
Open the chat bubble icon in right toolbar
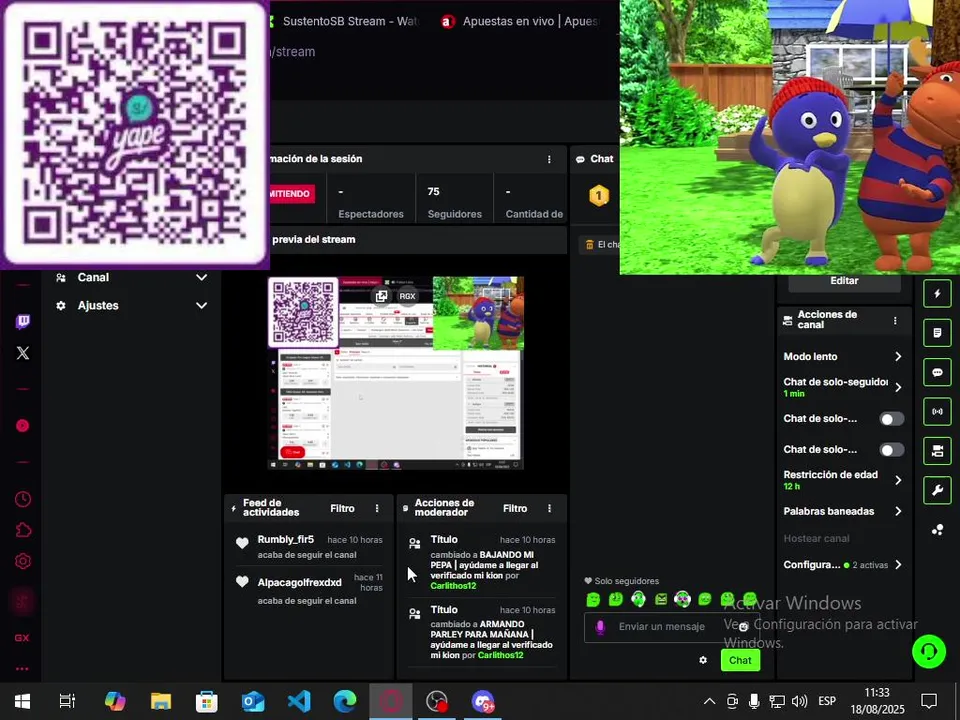937,372
